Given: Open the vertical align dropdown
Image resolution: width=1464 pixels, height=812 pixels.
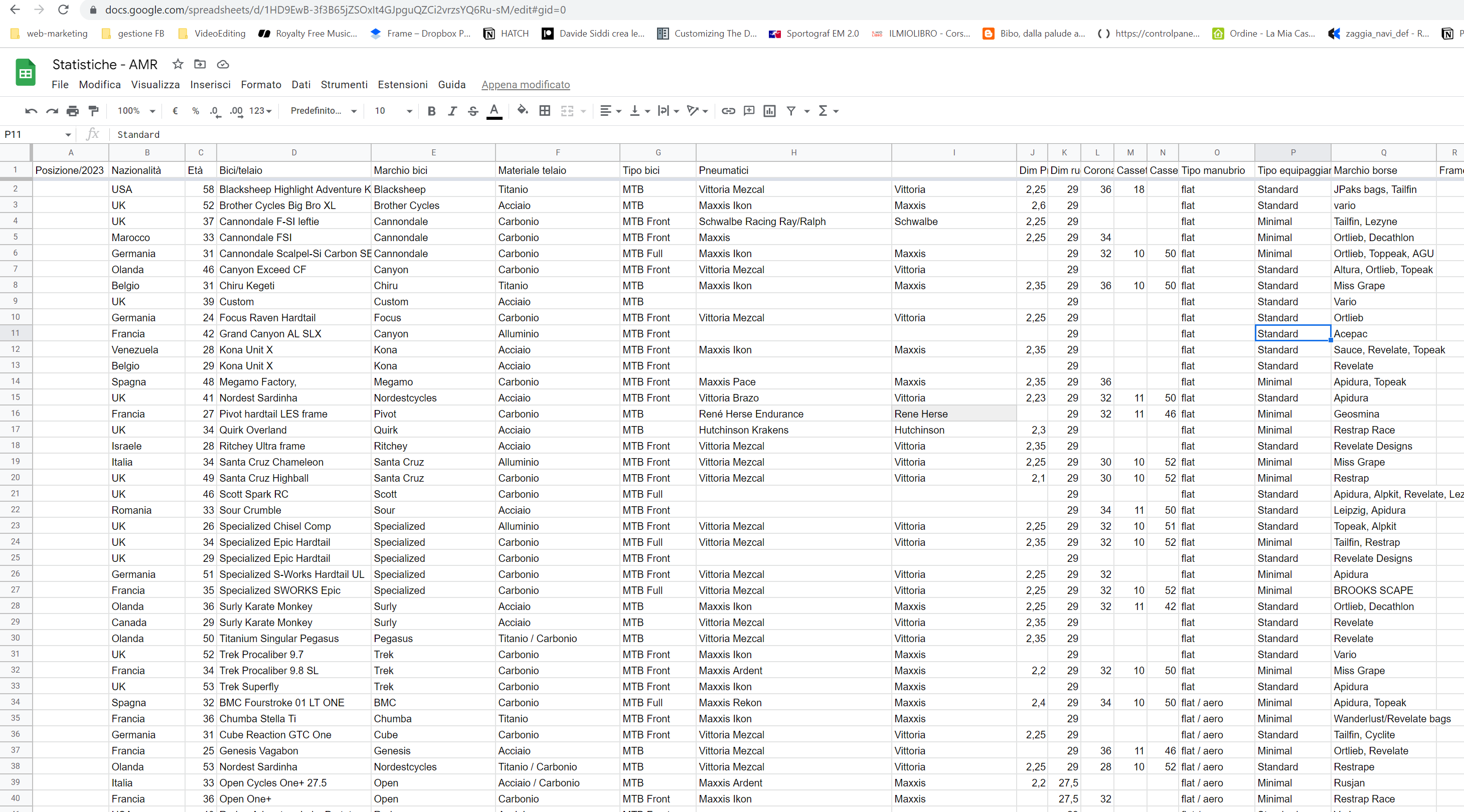Looking at the screenshot, I should tap(640, 111).
